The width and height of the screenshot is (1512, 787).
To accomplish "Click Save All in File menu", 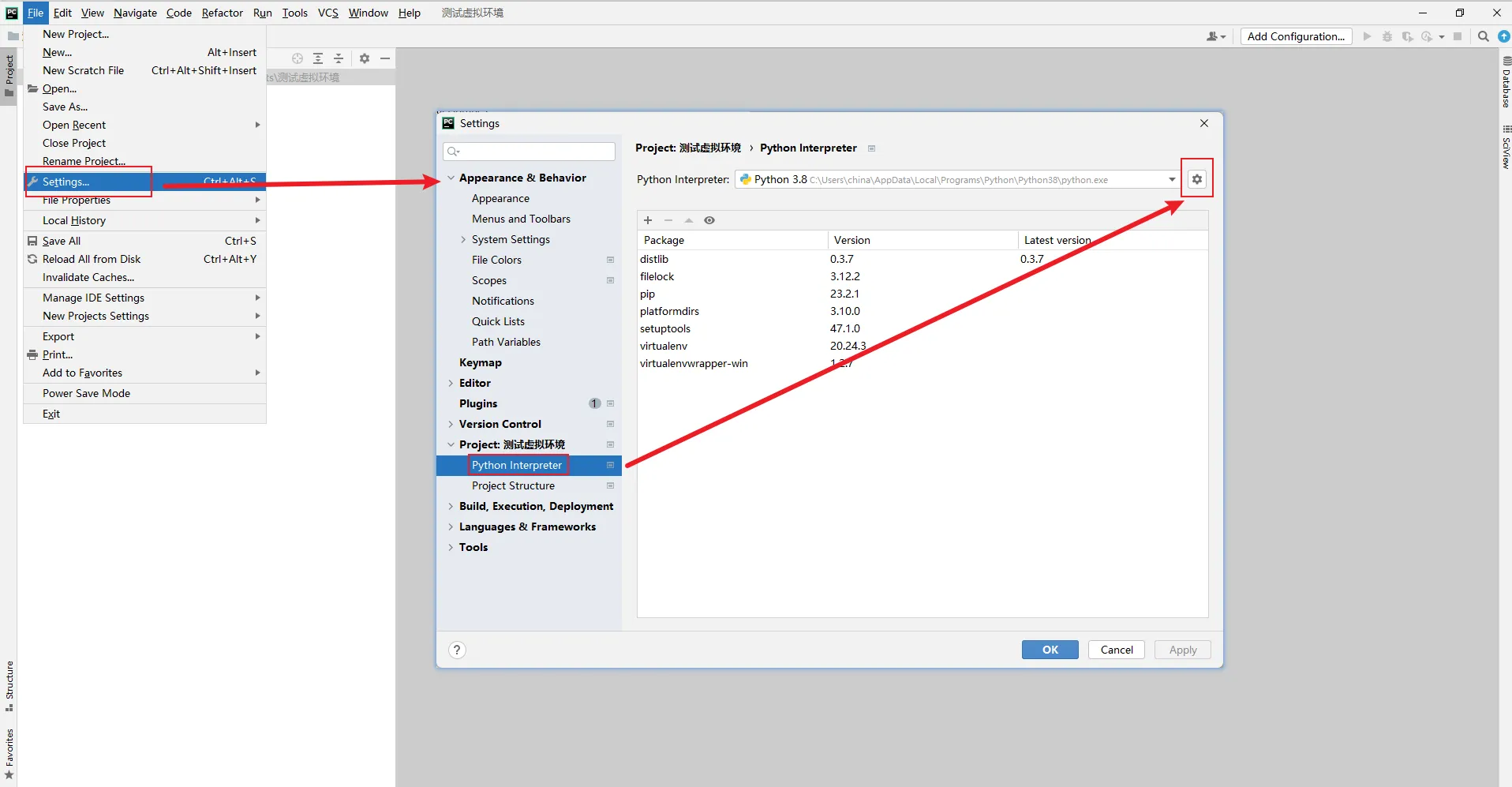I will (x=144, y=241).
